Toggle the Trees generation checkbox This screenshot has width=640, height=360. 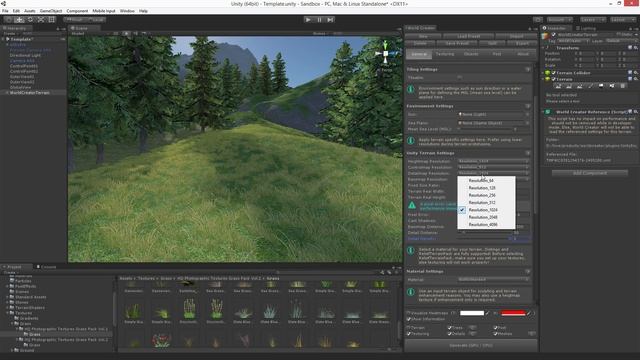(449, 328)
